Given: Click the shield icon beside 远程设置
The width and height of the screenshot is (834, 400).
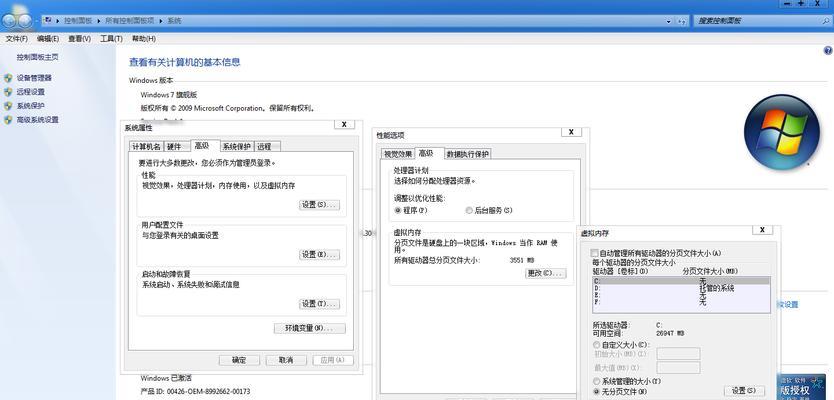Looking at the screenshot, I should coord(8,91).
